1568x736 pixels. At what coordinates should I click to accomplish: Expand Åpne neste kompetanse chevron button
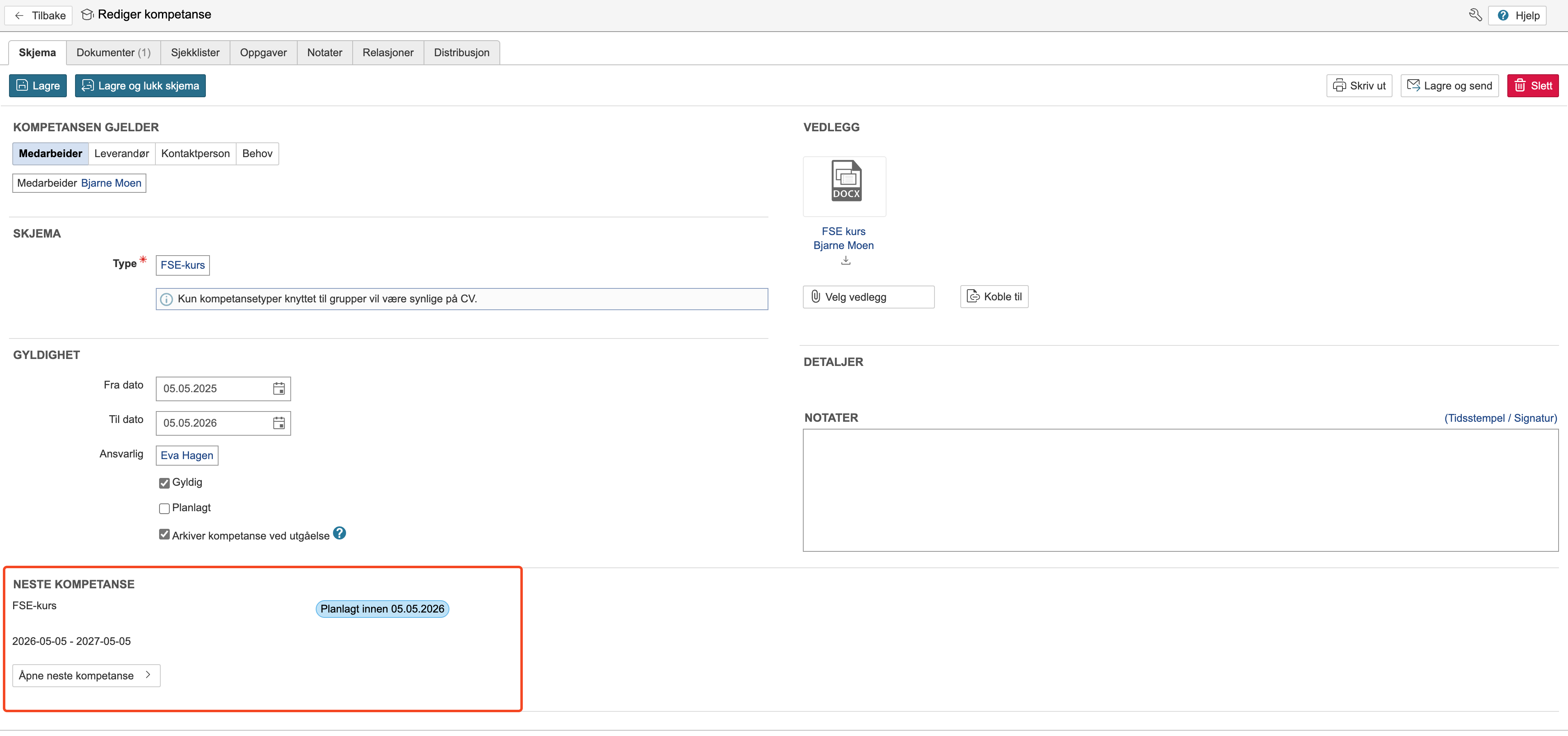pos(87,675)
